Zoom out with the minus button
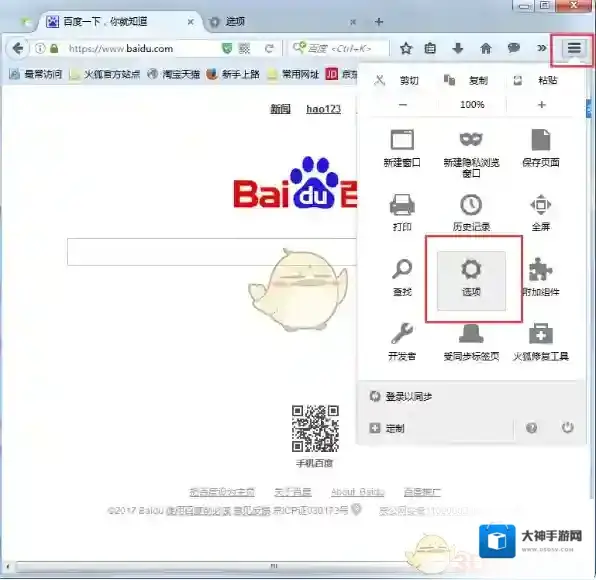This screenshot has height=580, width=596. [403, 105]
